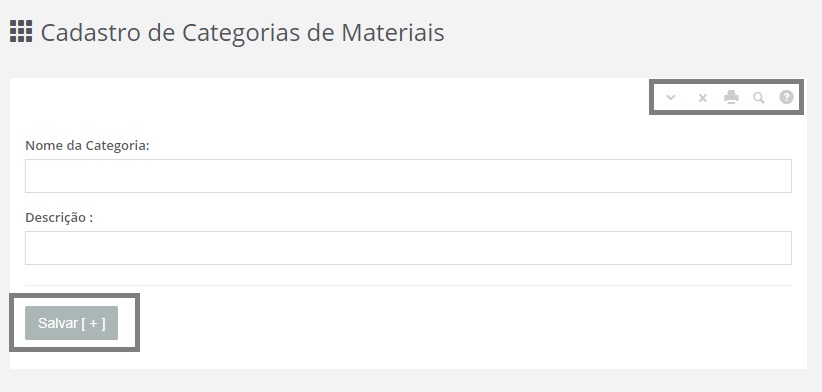Focus the Nome da Categoria input field
Viewport: 822px width, 392px height.
(408, 176)
